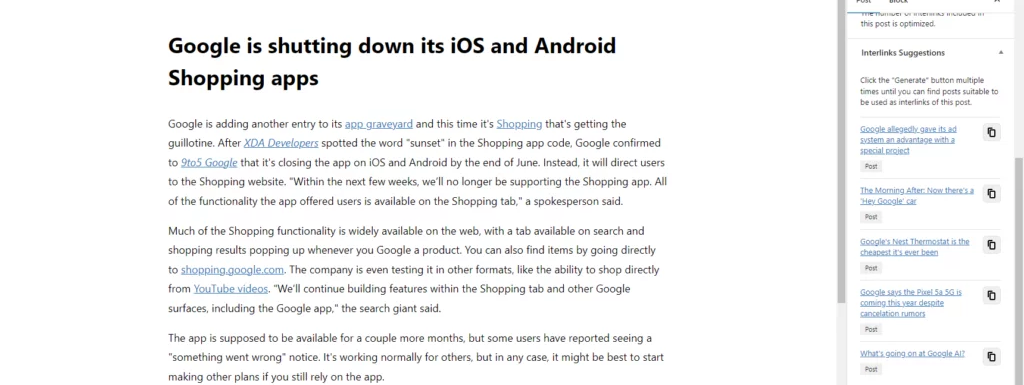Open the 'app graveyard' link
Screen dimensions: 1024x385
(x=379, y=124)
